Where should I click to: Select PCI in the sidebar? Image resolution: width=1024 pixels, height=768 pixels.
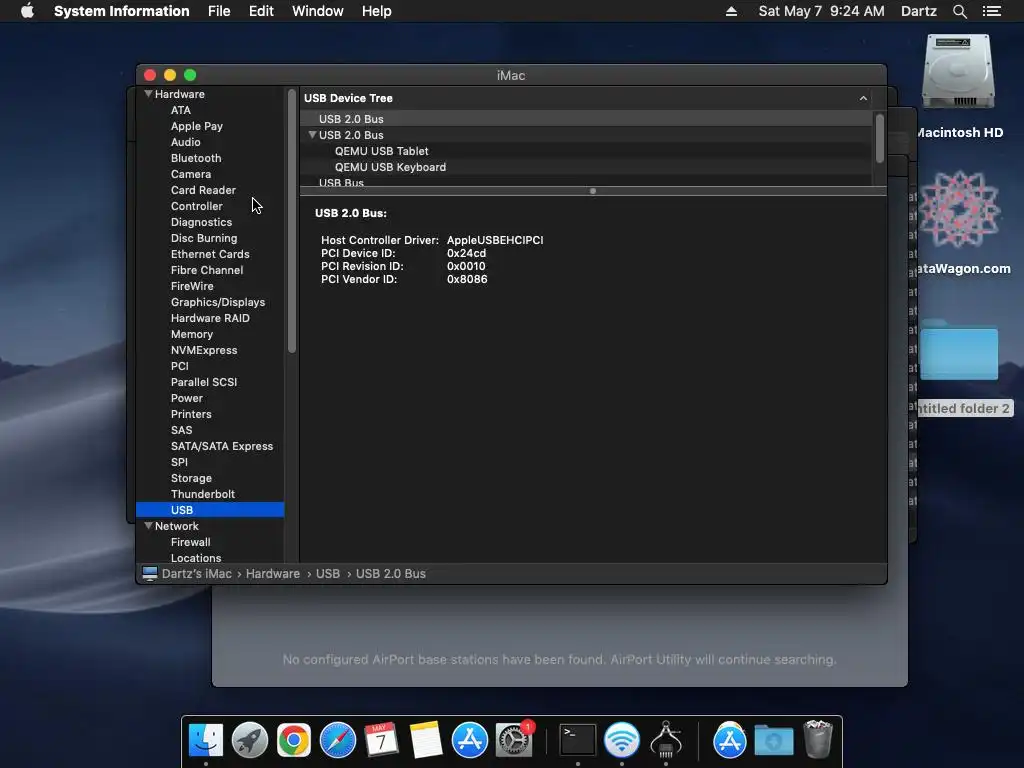180,366
